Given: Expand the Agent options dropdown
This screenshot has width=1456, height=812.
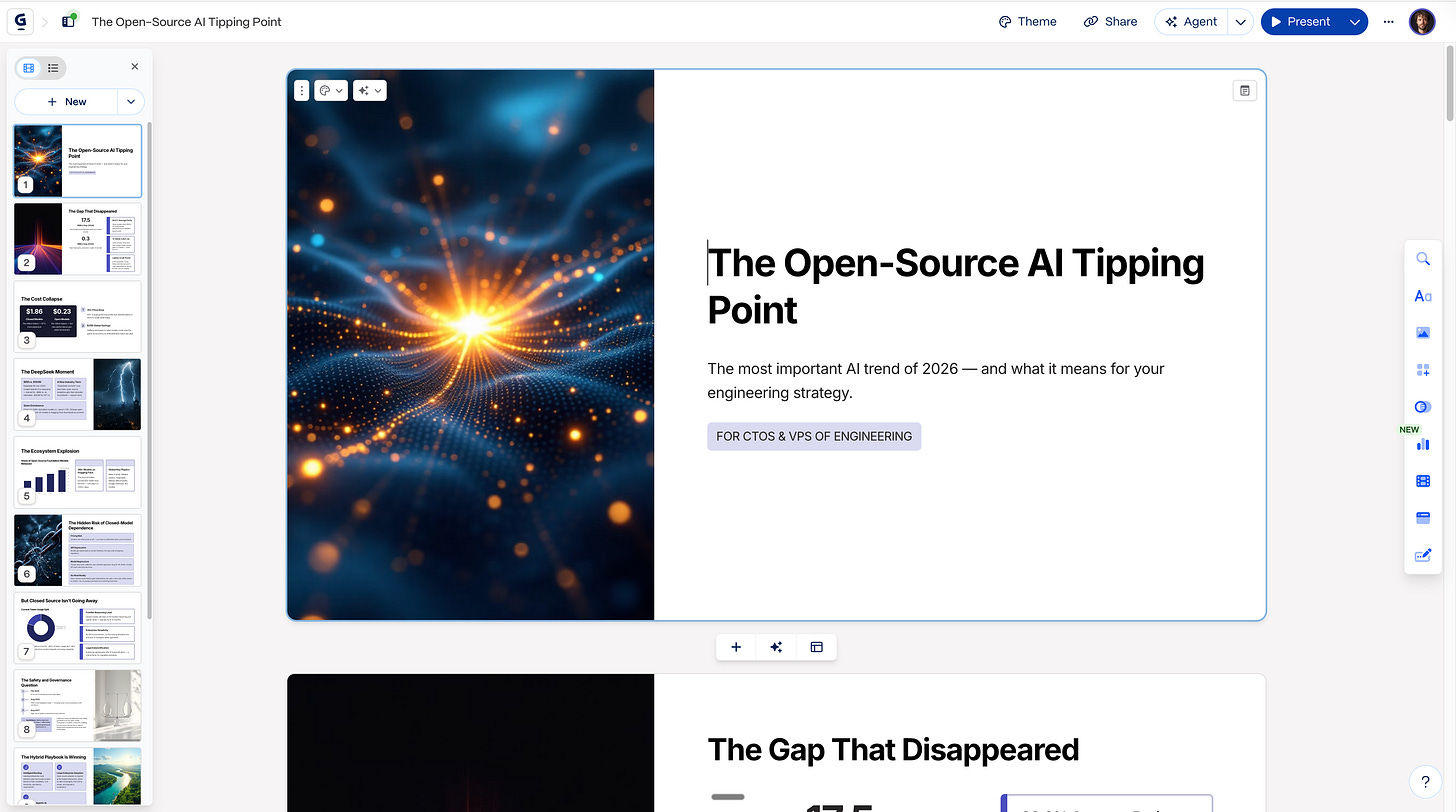Looking at the screenshot, I should tap(1240, 21).
